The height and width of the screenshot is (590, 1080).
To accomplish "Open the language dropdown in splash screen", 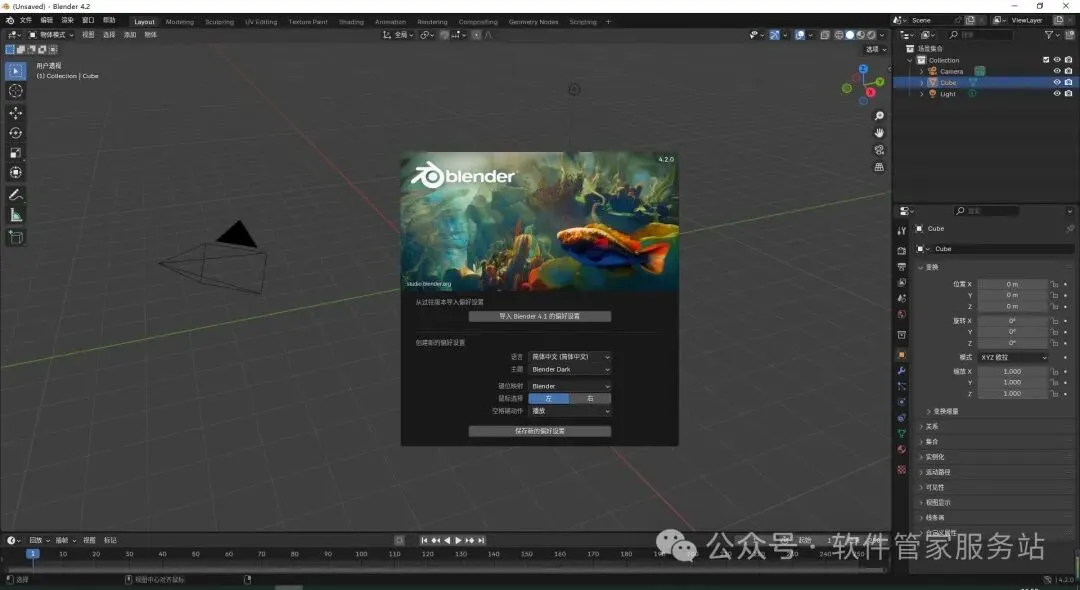I will coord(570,357).
